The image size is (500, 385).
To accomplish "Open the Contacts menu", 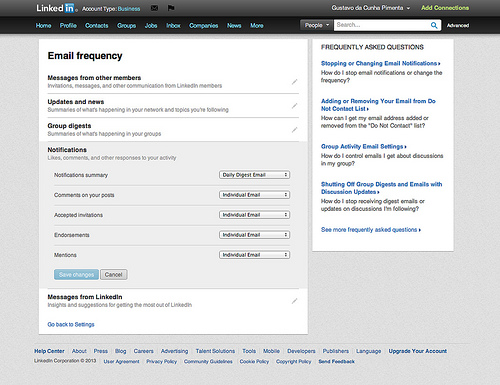I will (97, 25).
